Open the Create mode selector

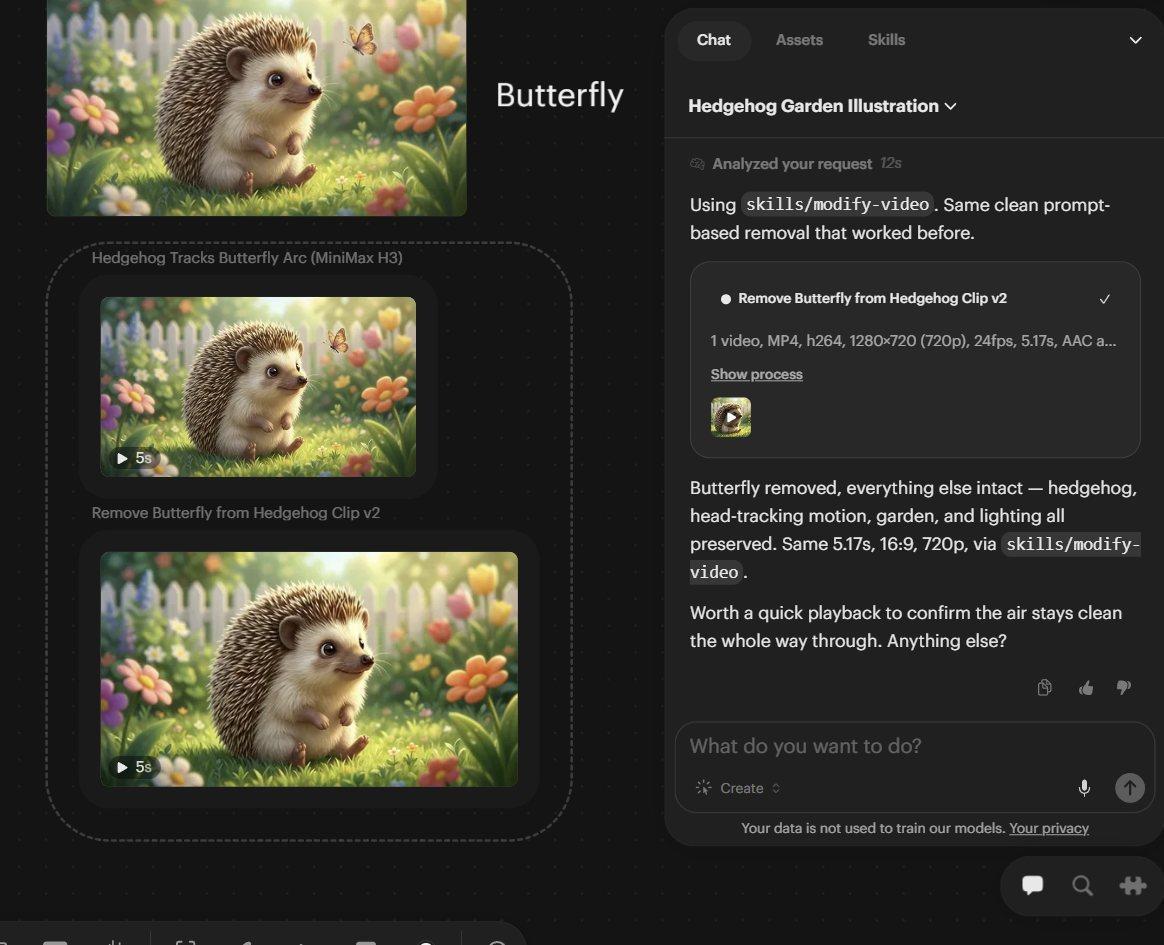coord(737,788)
